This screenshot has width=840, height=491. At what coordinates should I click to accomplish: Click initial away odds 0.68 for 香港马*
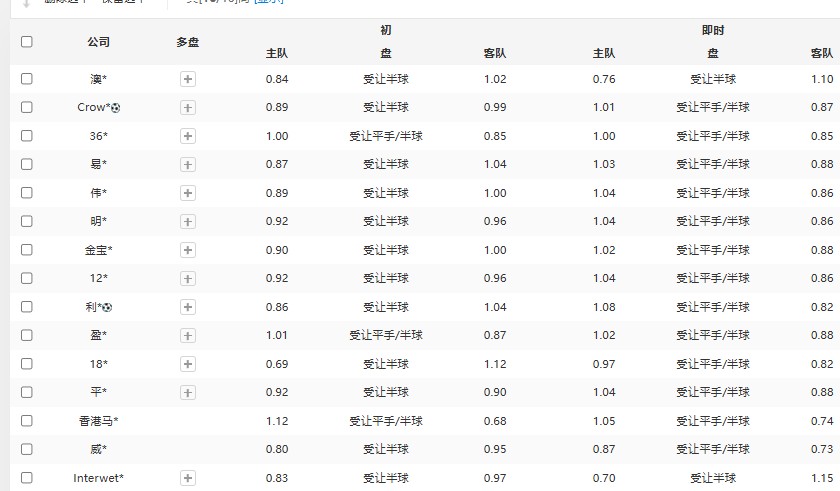495,421
